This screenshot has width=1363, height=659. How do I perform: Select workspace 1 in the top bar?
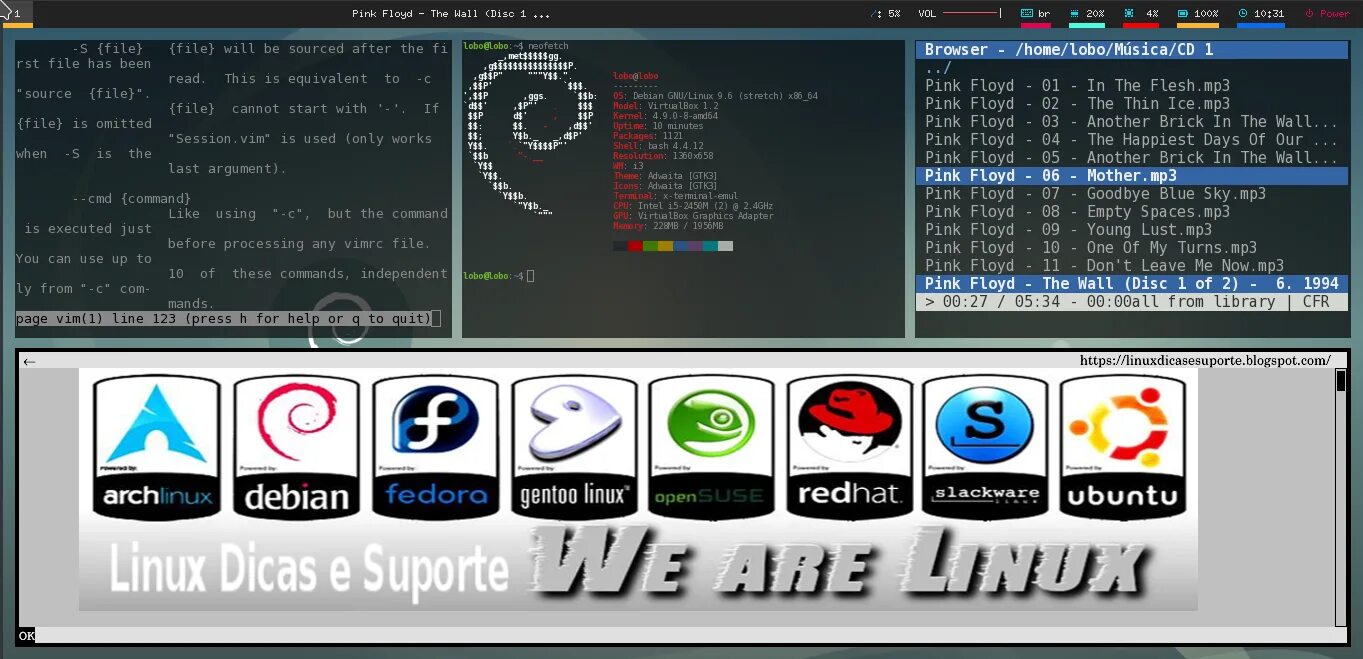17,14
